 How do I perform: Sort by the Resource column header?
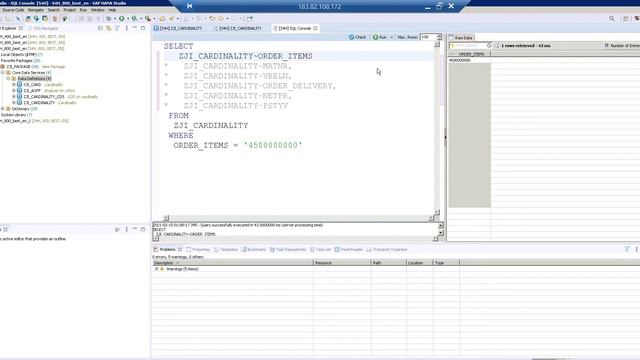tap(342, 263)
